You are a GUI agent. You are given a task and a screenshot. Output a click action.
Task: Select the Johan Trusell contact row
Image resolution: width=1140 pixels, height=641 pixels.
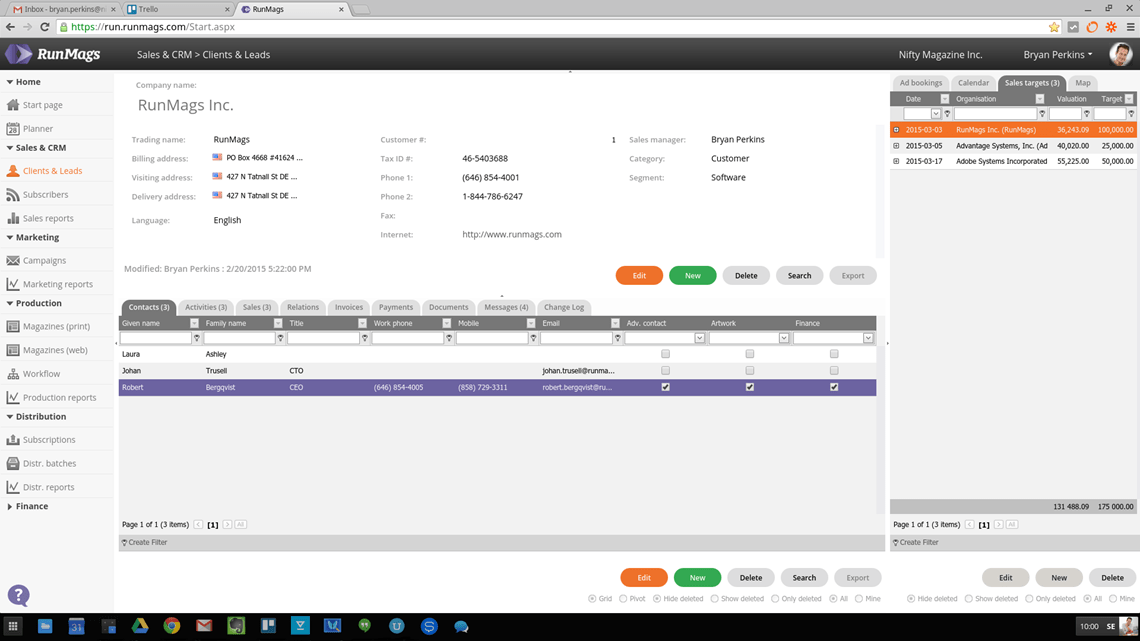pos(497,371)
